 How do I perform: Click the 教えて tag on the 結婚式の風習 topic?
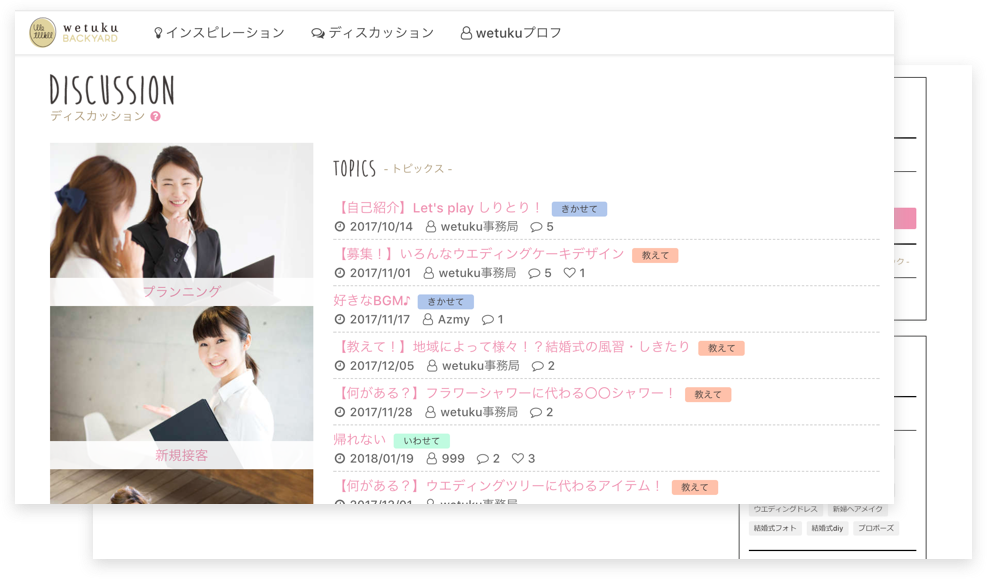point(721,348)
